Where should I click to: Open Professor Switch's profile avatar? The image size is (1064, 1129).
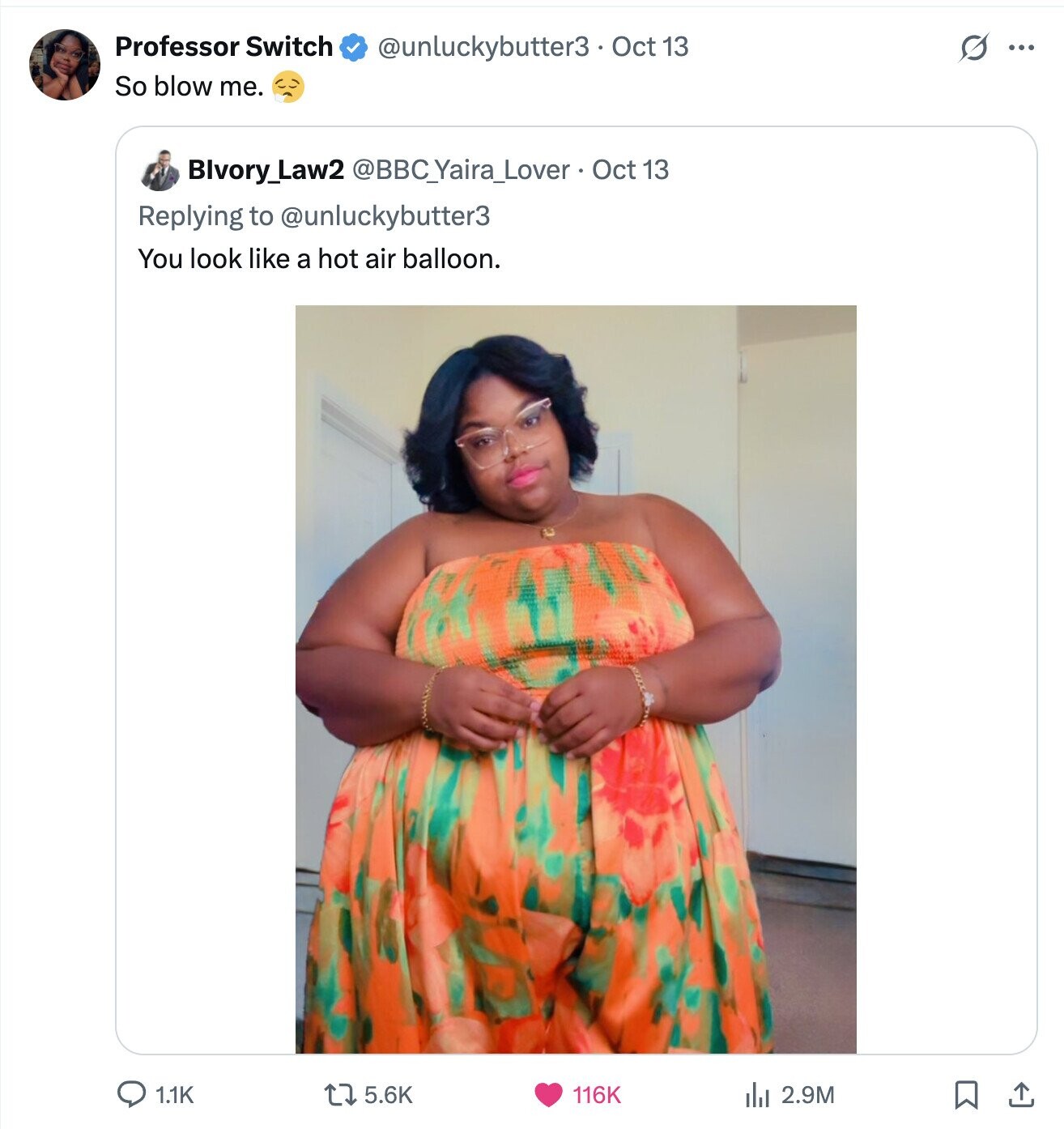coord(65,65)
